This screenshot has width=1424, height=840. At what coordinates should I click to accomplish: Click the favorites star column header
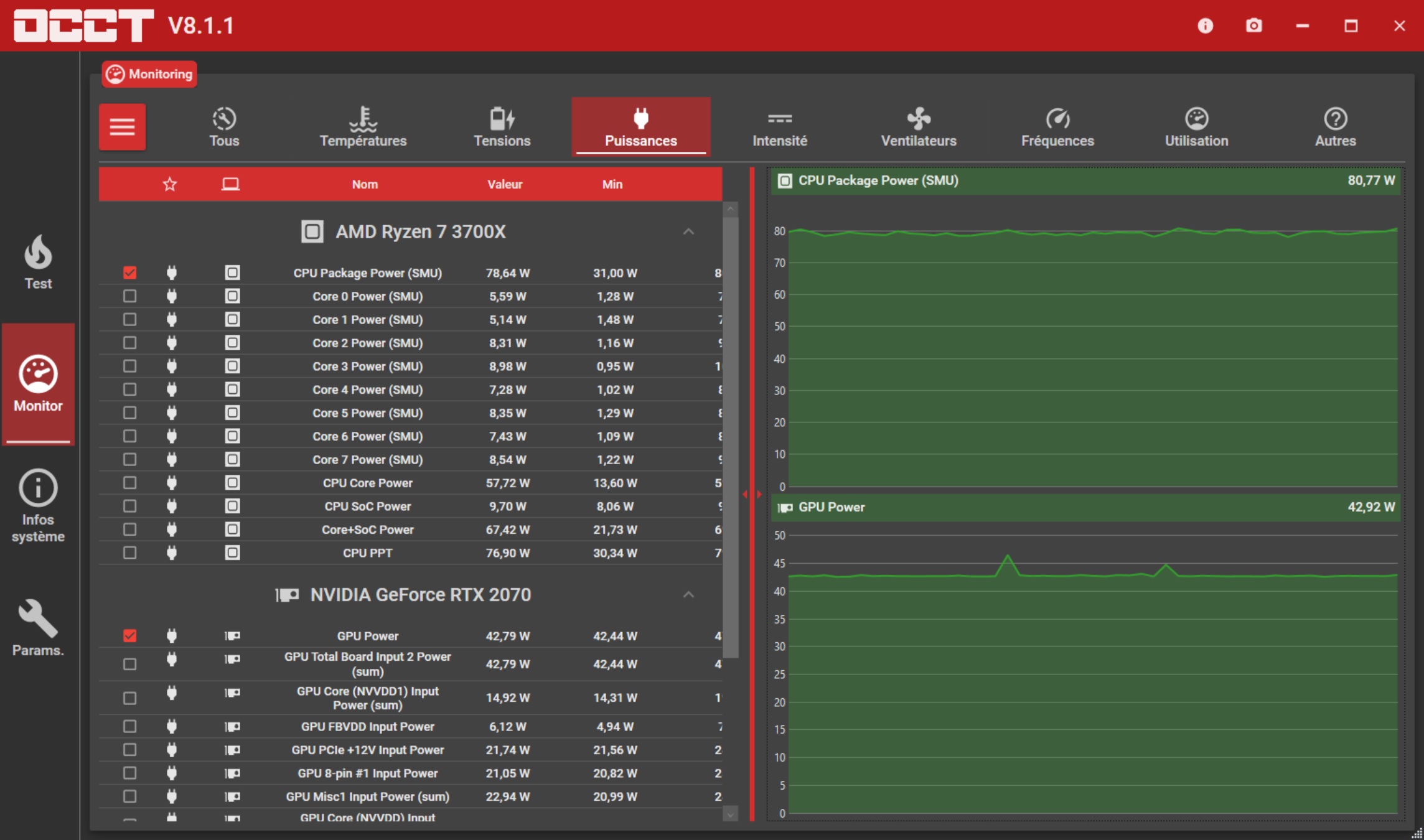(x=169, y=184)
